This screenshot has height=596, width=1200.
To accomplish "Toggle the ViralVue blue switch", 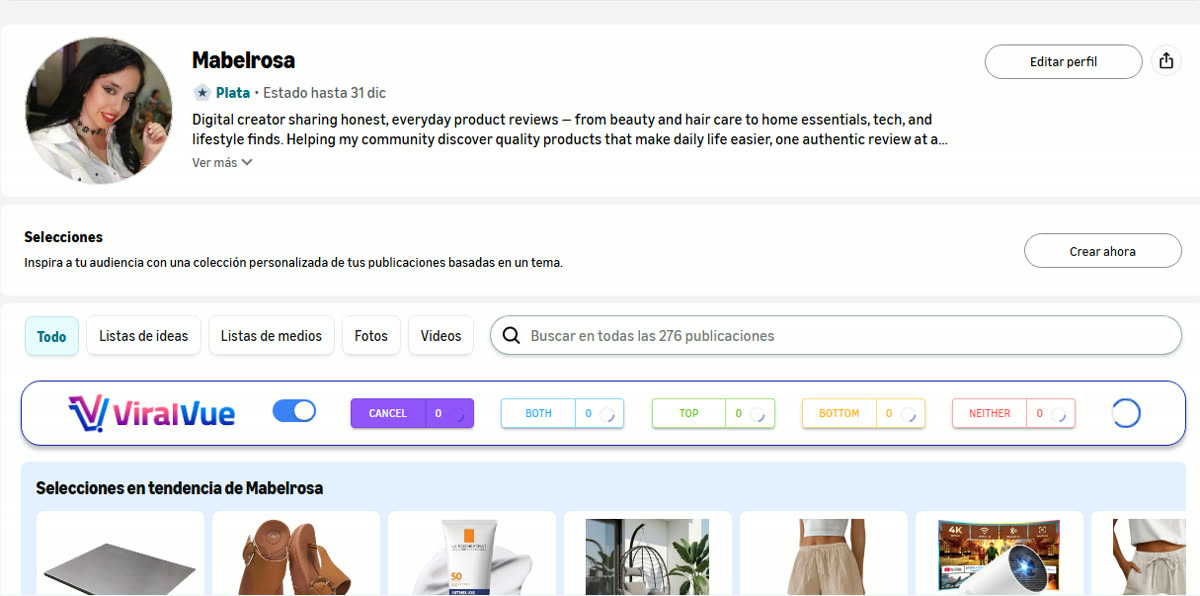I will [x=294, y=411].
